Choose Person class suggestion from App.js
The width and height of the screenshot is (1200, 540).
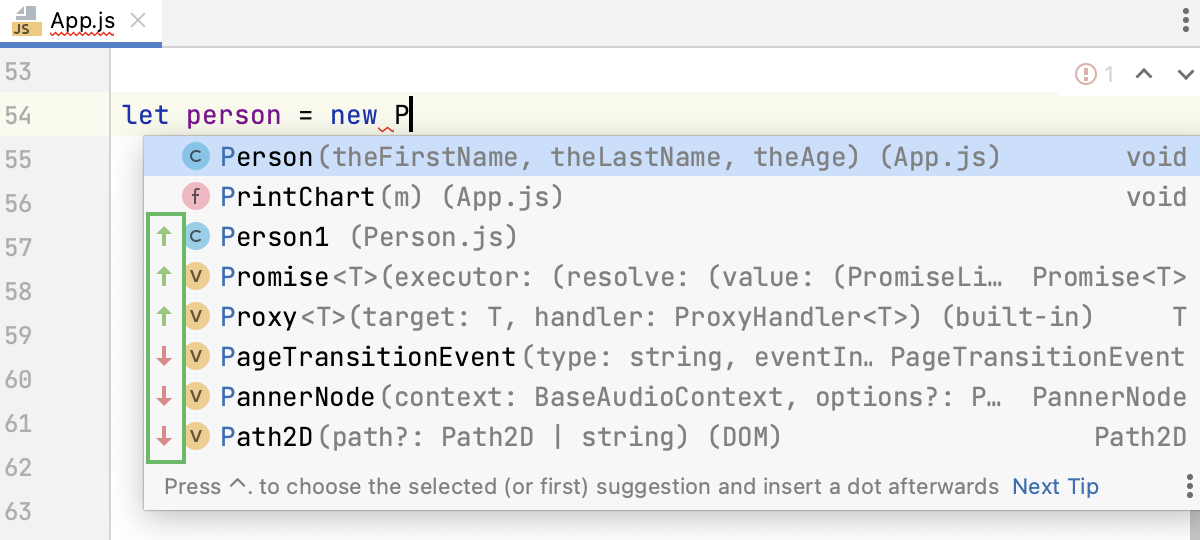tap(610, 157)
